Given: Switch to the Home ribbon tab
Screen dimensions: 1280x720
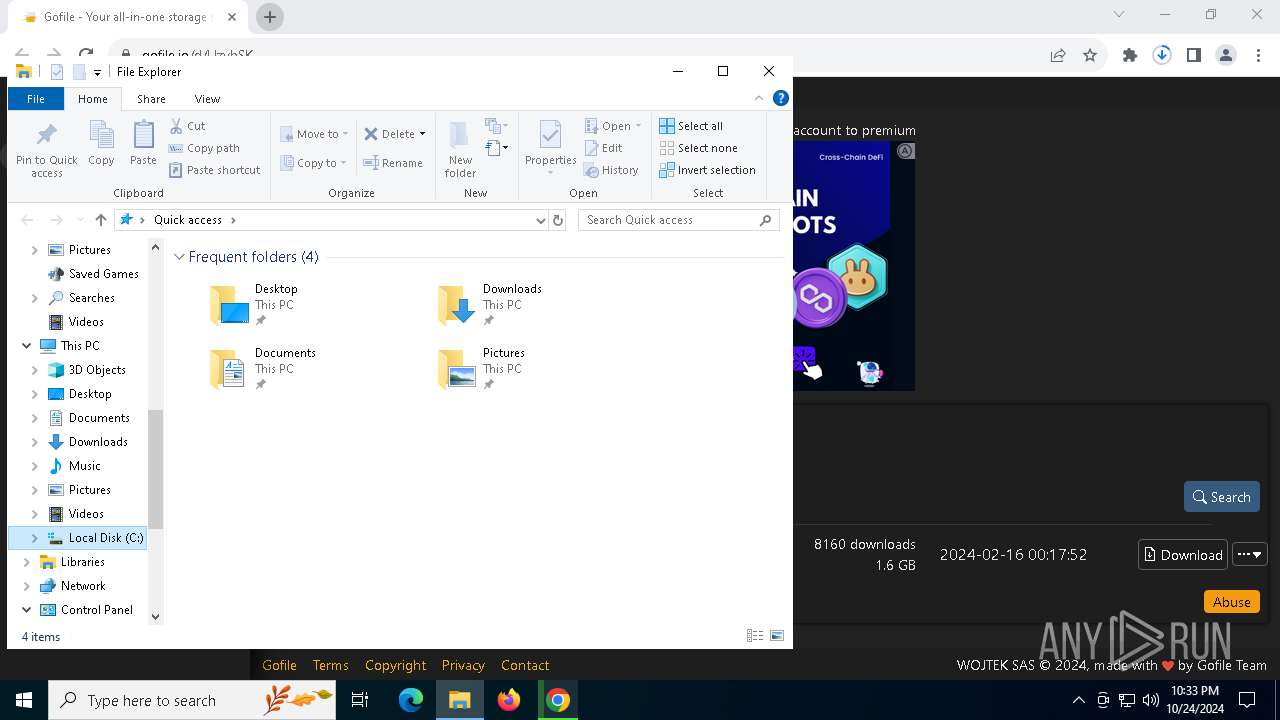Looking at the screenshot, I should pyautogui.click(x=93, y=99).
